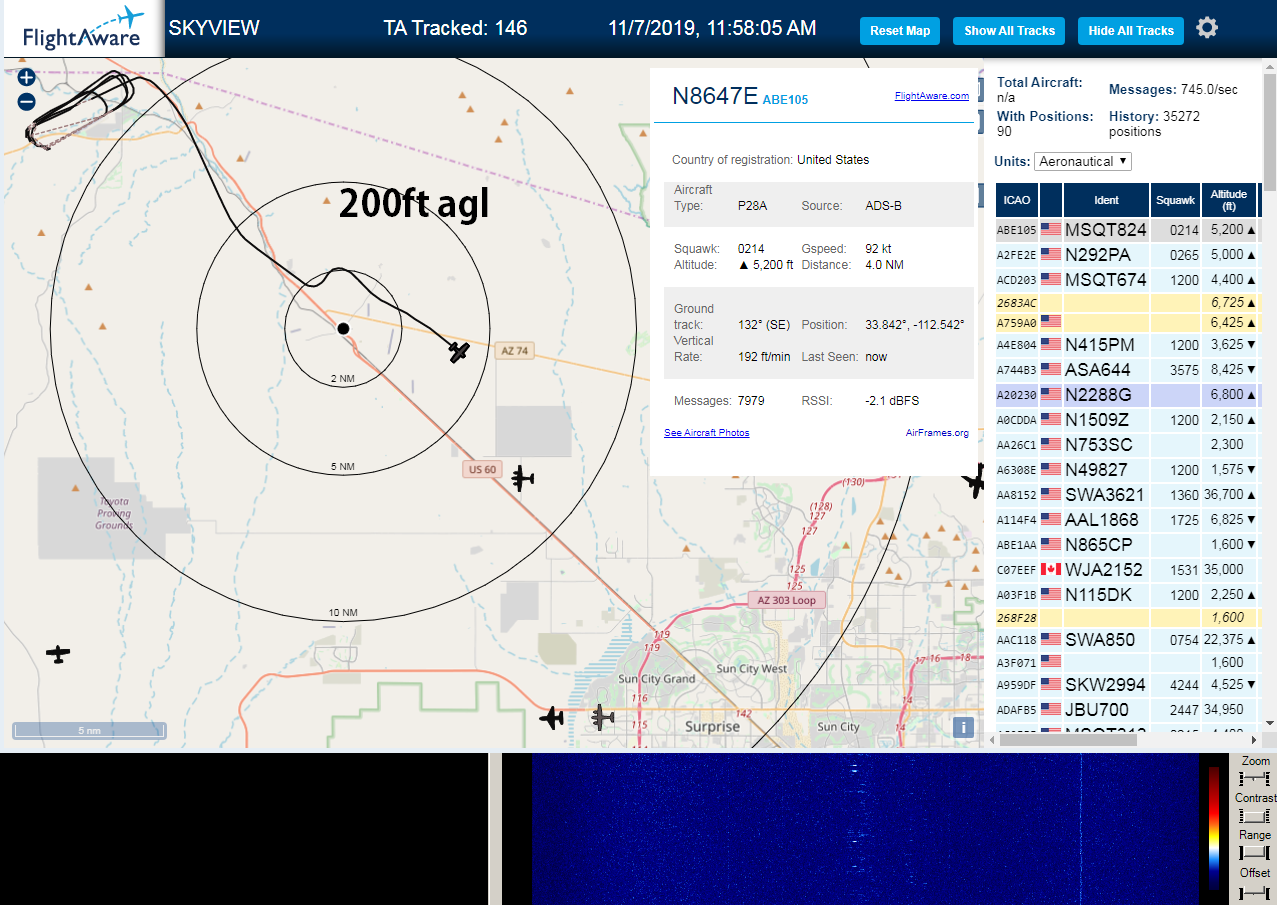
Task: Select the solid aircraft icon left of Sun City Grand pair
Action: click(x=552, y=717)
